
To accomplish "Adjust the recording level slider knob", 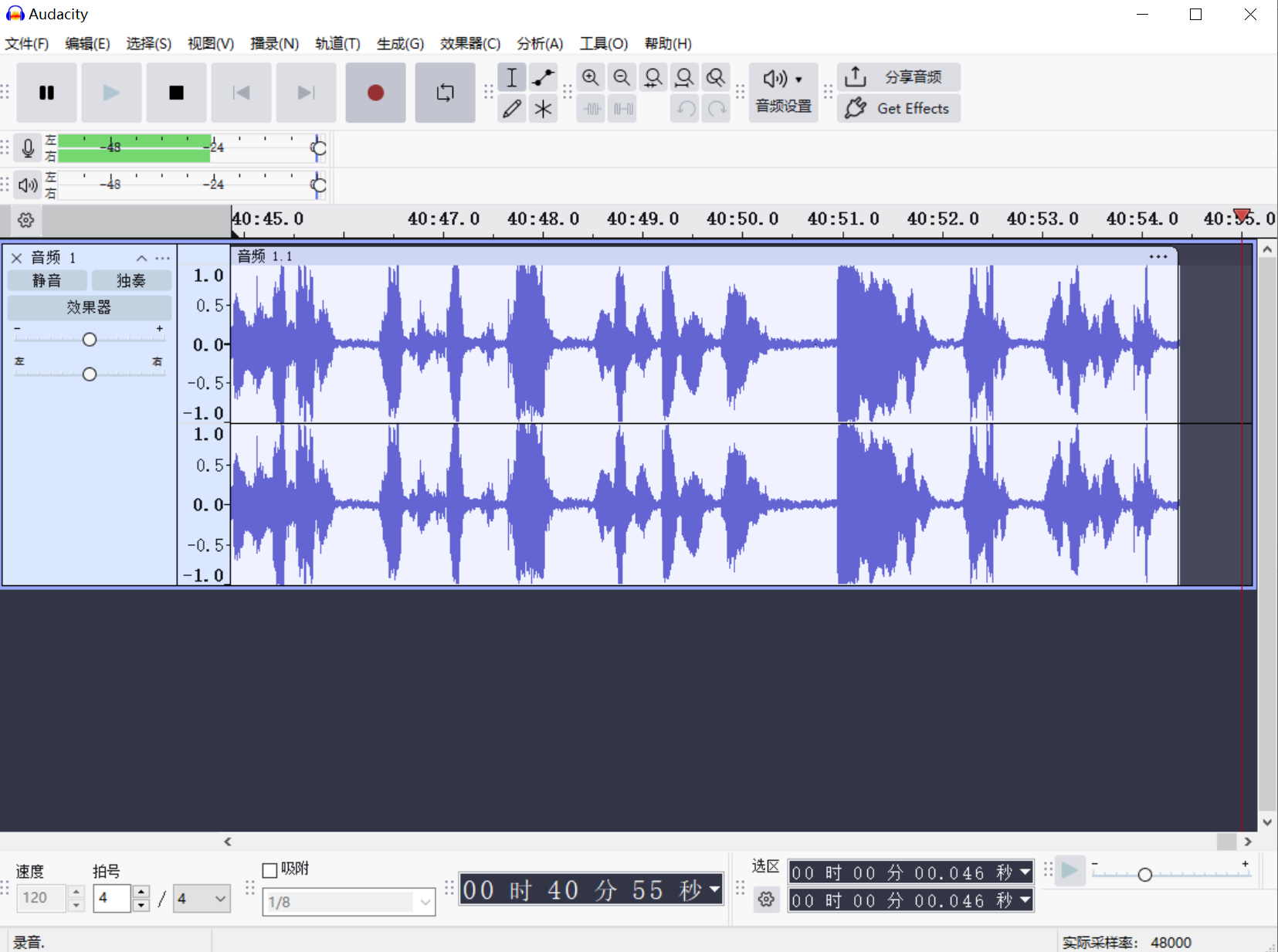I will (318, 147).
